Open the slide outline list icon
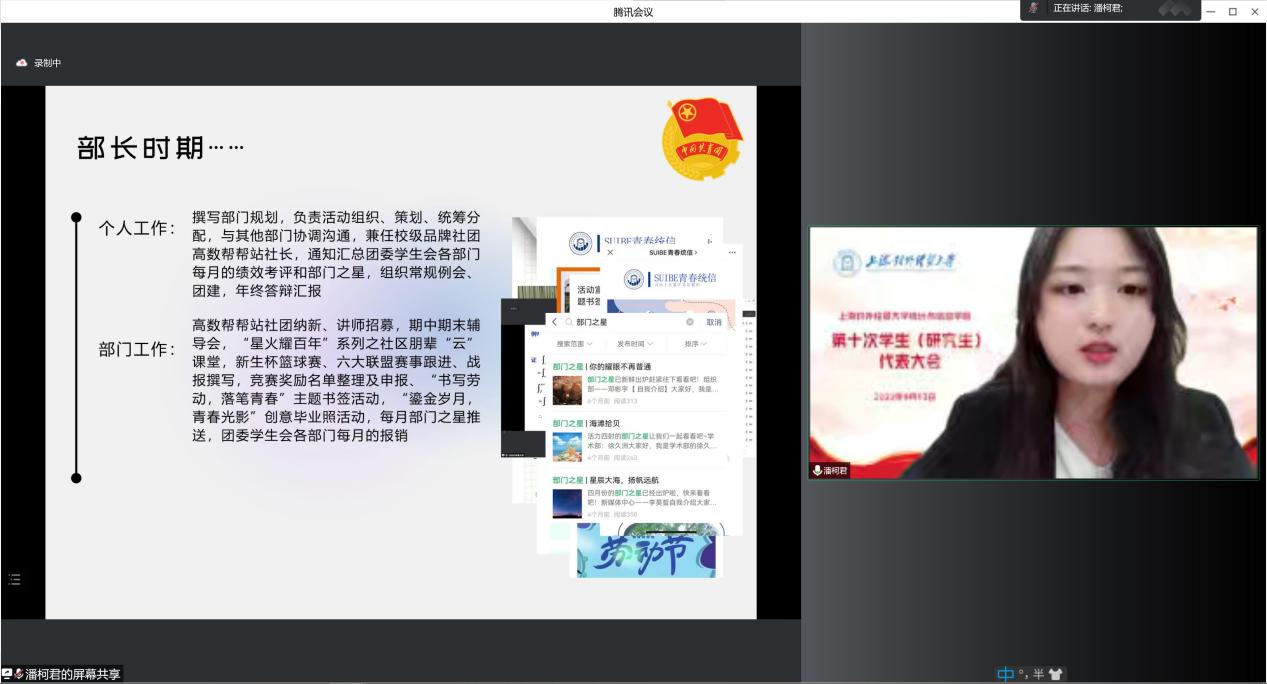The height and width of the screenshot is (684, 1267). click(15, 579)
